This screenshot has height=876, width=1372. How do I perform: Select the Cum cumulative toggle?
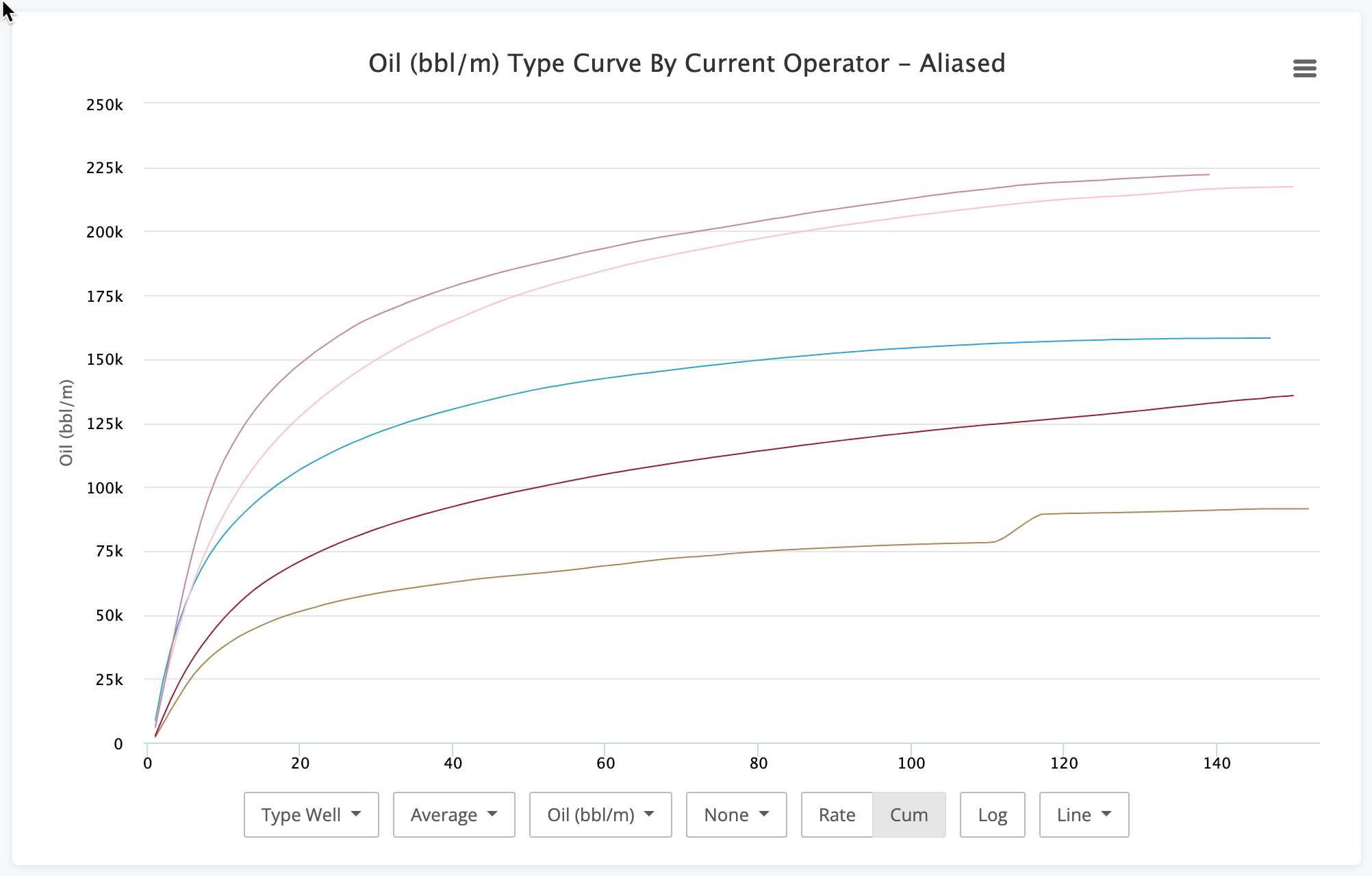point(909,814)
